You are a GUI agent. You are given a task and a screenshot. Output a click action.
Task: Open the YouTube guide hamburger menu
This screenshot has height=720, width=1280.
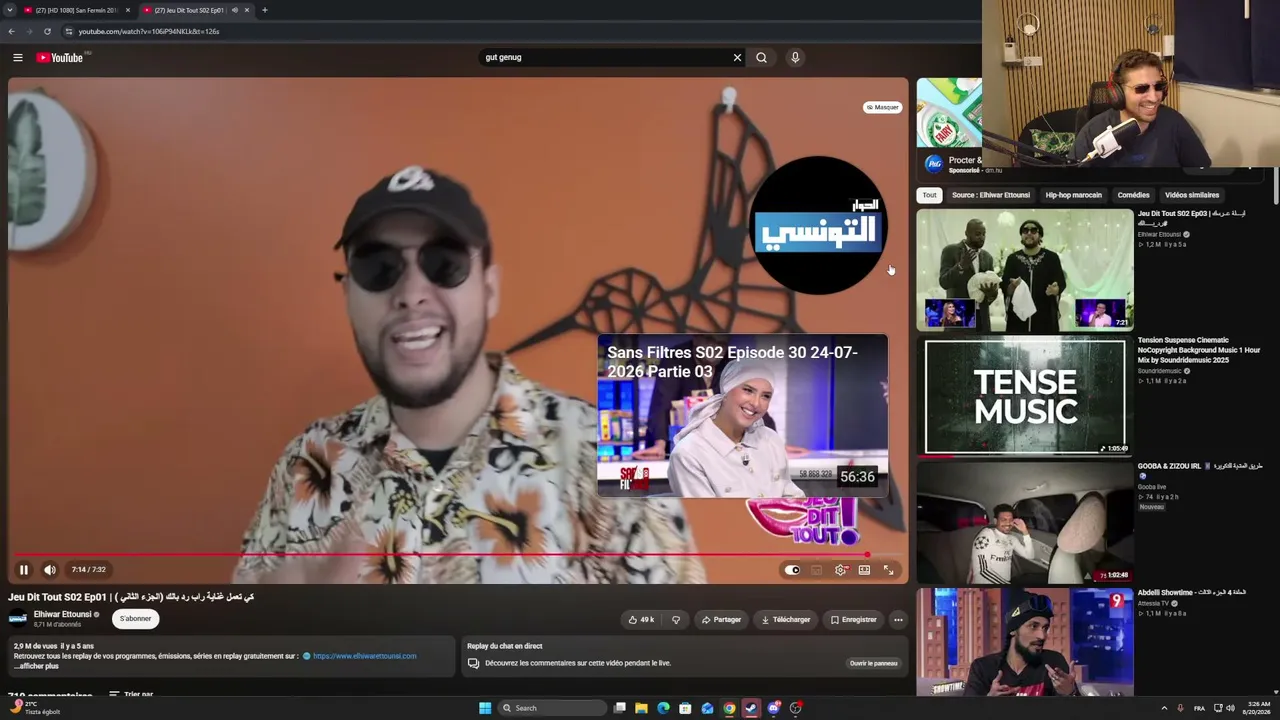(17, 57)
